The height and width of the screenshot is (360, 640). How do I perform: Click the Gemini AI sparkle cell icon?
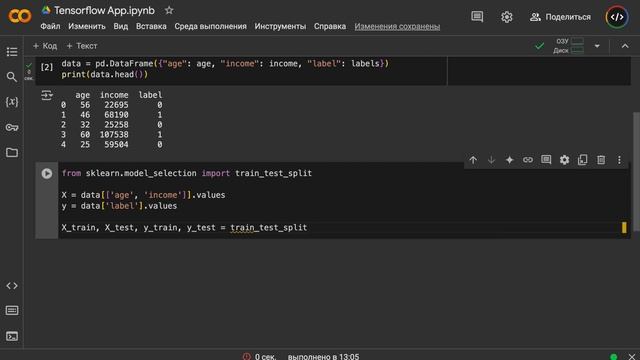coord(509,160)
